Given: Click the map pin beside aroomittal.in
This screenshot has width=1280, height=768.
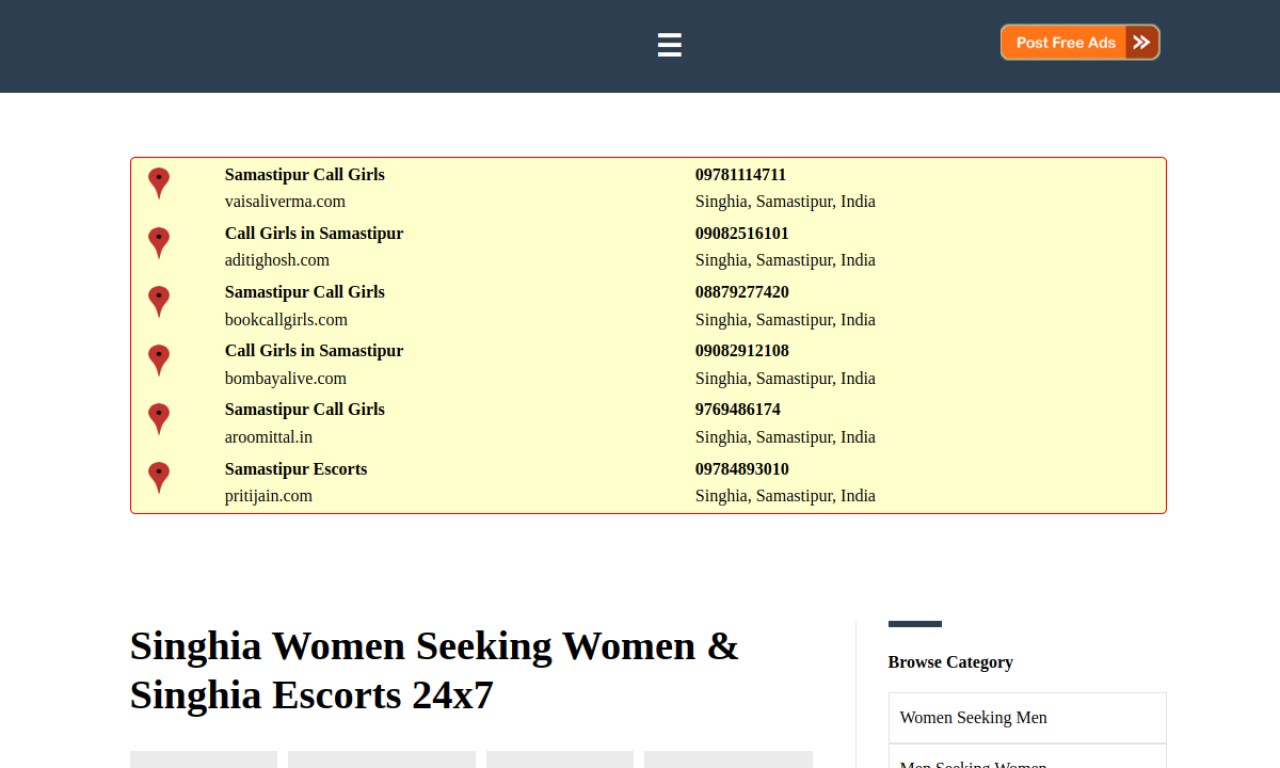Looking at the screenshot, I should pyautogui.click(x=158, y=419).
